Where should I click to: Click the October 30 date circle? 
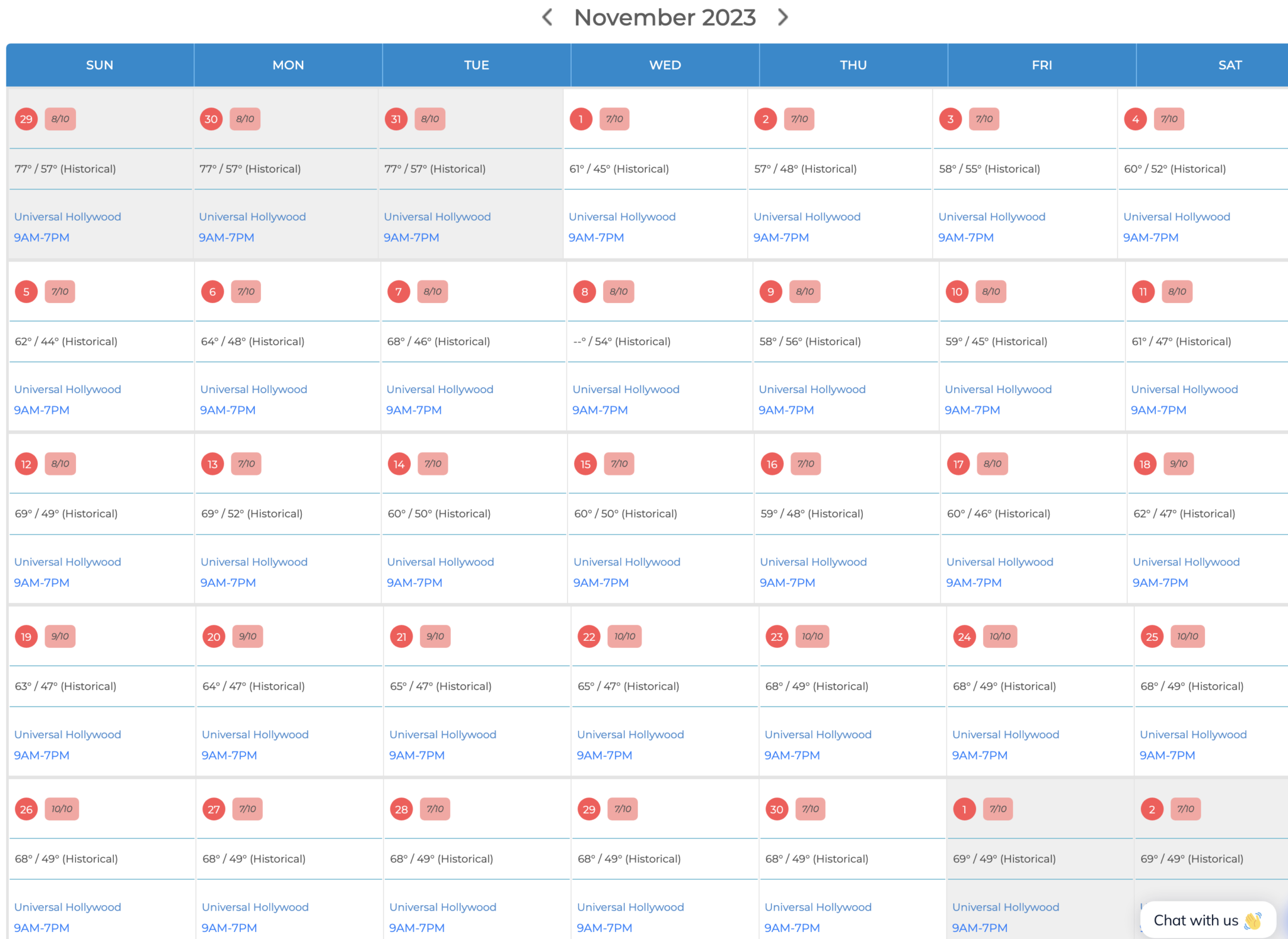pyautogui.click(x=211, y=119)
